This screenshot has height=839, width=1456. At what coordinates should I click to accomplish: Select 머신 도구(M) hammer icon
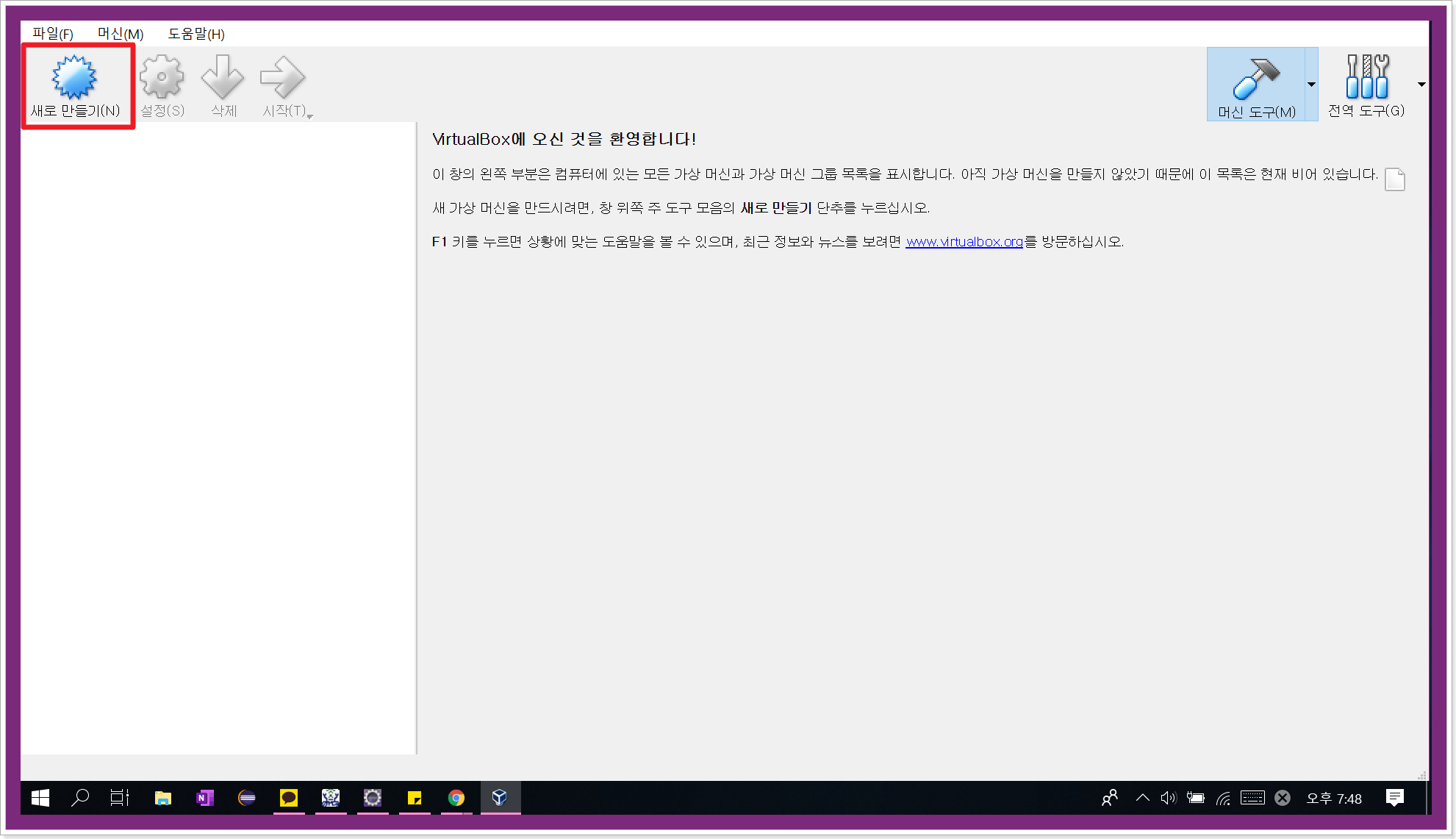(1256, 78)
